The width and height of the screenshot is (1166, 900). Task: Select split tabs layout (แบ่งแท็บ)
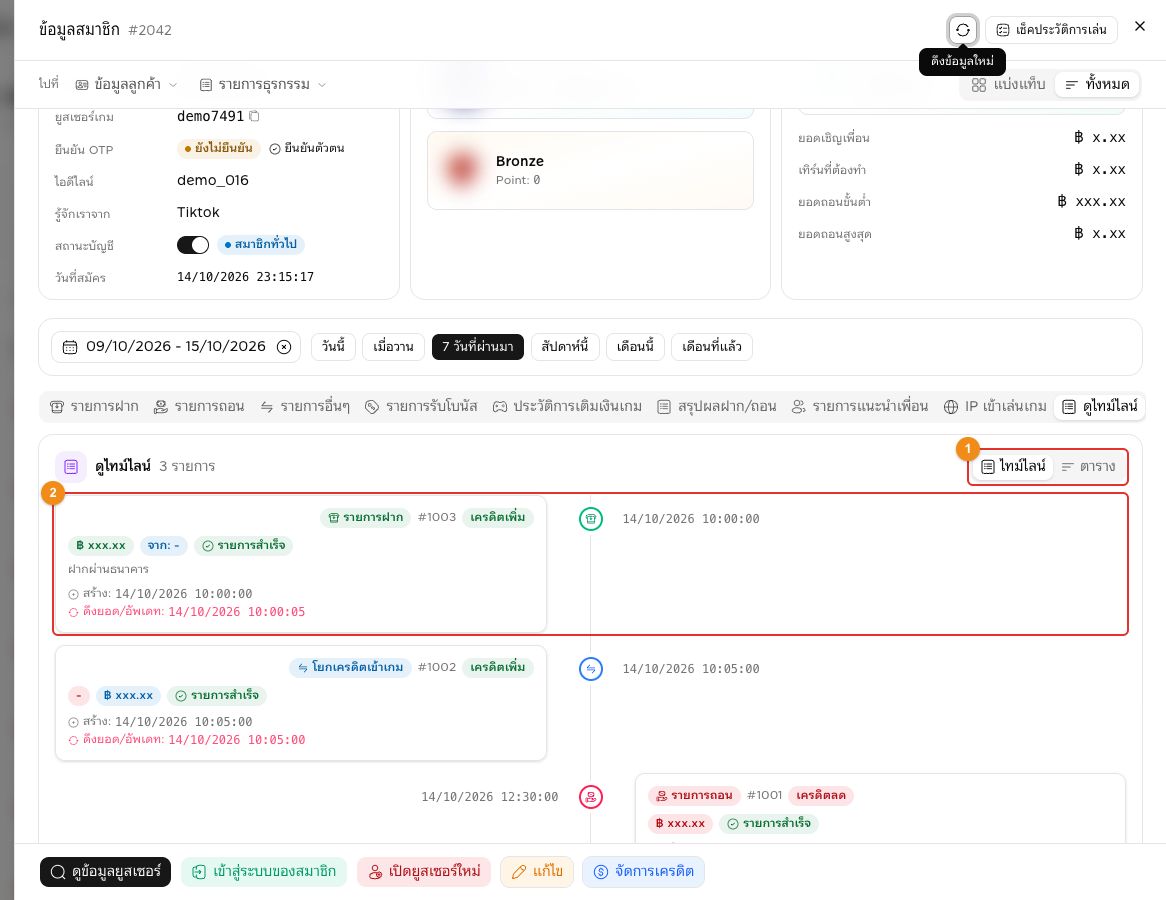click(1008, 84)
